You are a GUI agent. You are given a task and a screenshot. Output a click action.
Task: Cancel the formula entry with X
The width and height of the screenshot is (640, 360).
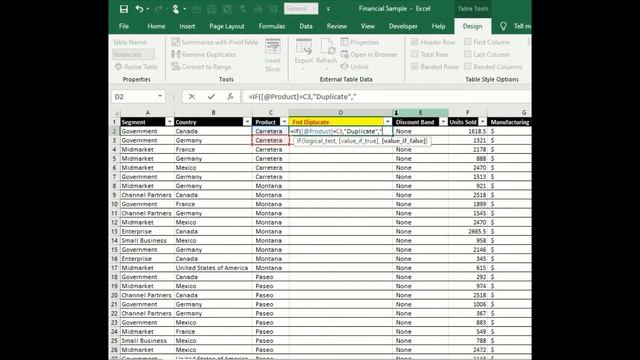click(191, 97)
